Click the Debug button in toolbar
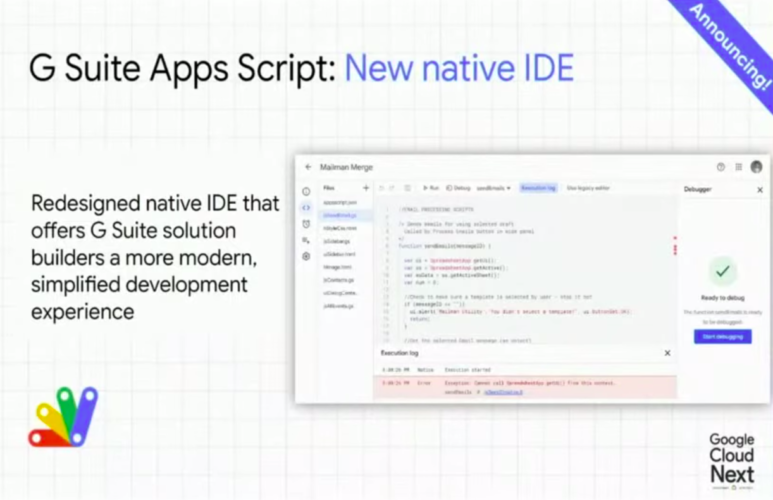This screenshot has width=773, height=500. (x=458, y=188)
